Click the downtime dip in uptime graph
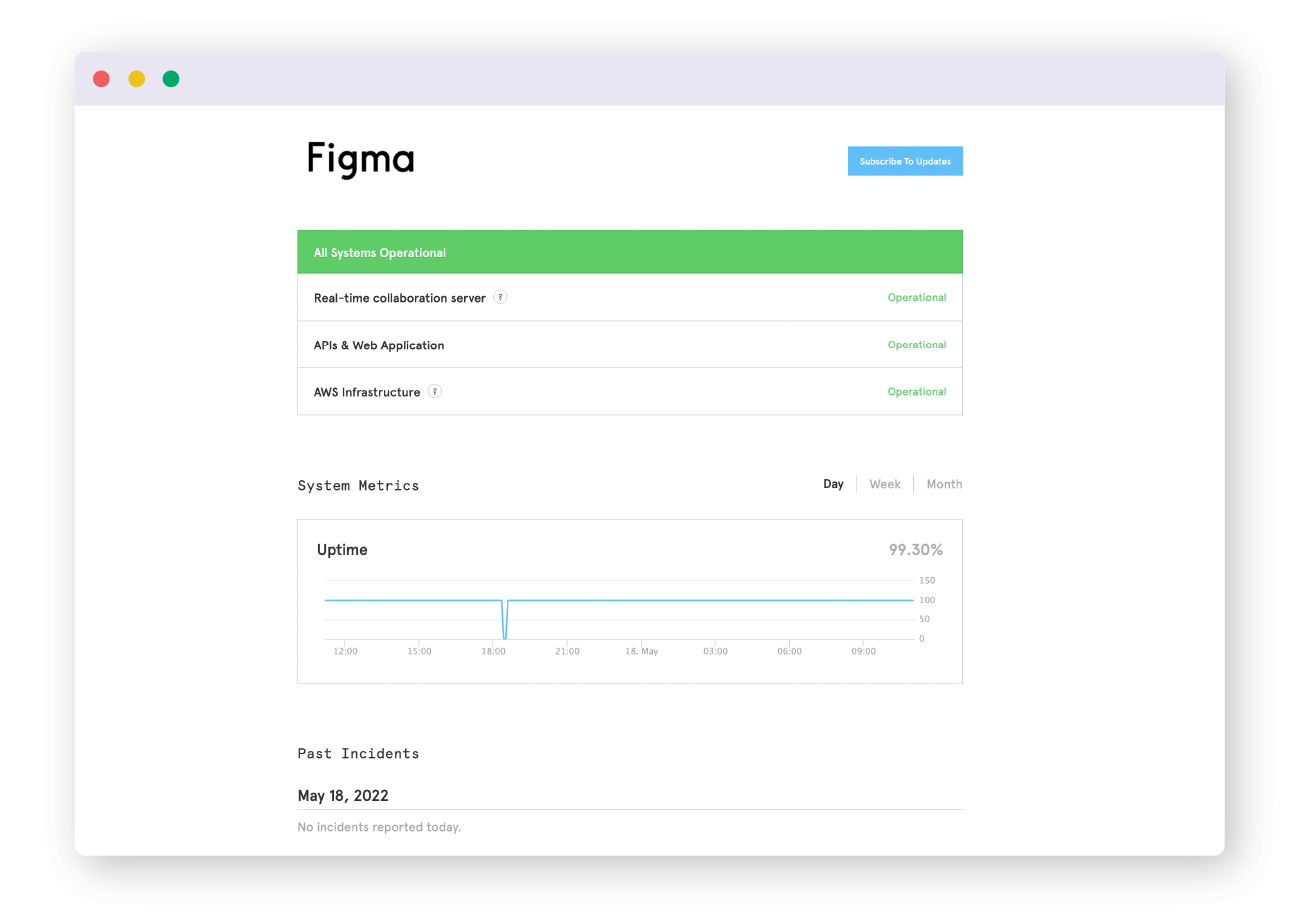Screen dimensions: 1302x921 [x=505, y=620]
